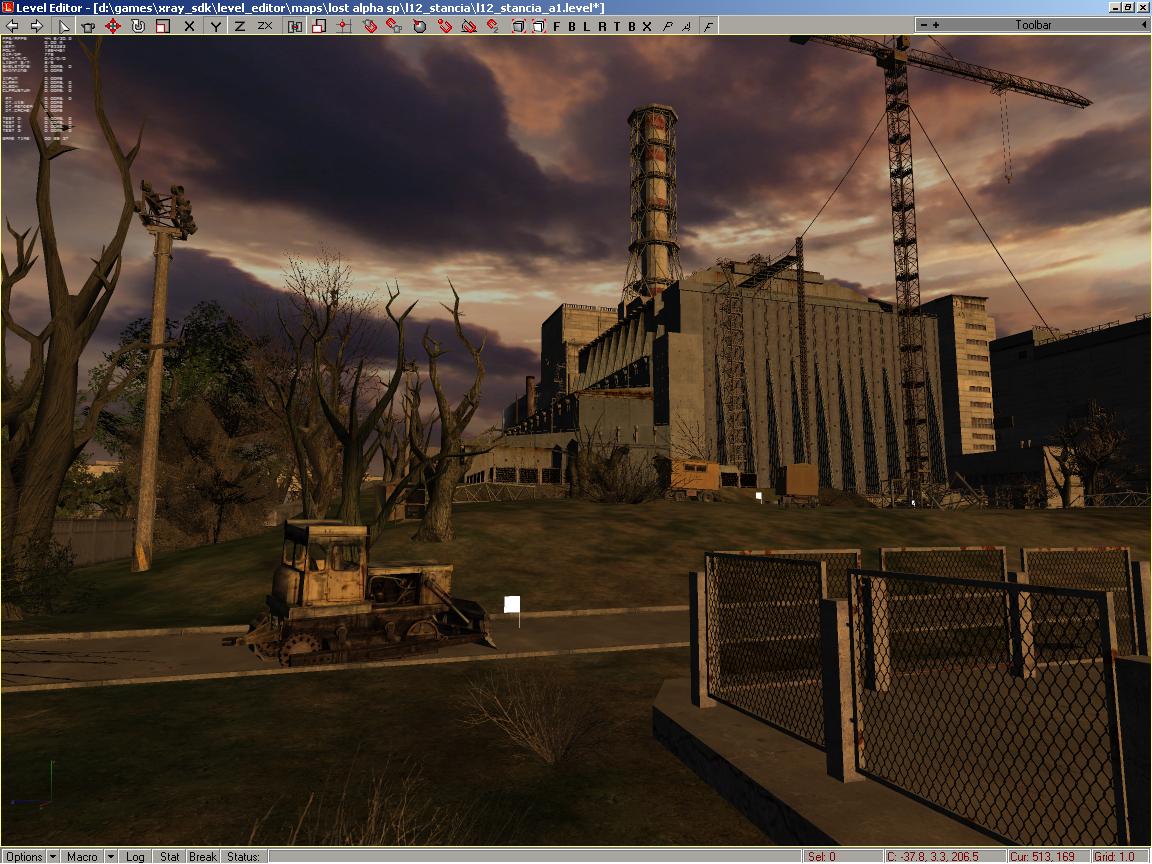Viewport: 1152px width, 864px height.
Task: Click the minus button on Toolbar panel
Action: 924,25
